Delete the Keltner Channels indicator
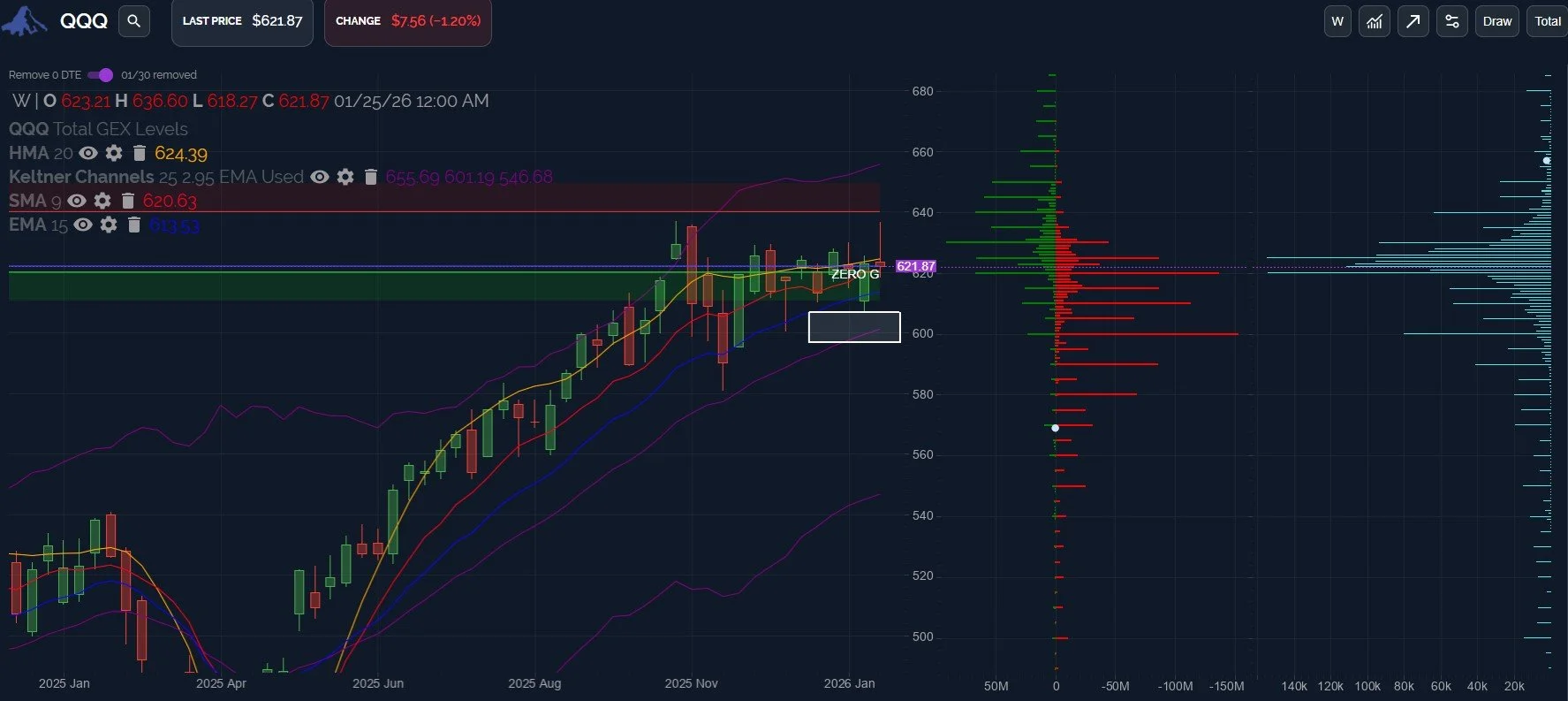1568x701 pixels. pyautogui.click(x=371, y=177)
